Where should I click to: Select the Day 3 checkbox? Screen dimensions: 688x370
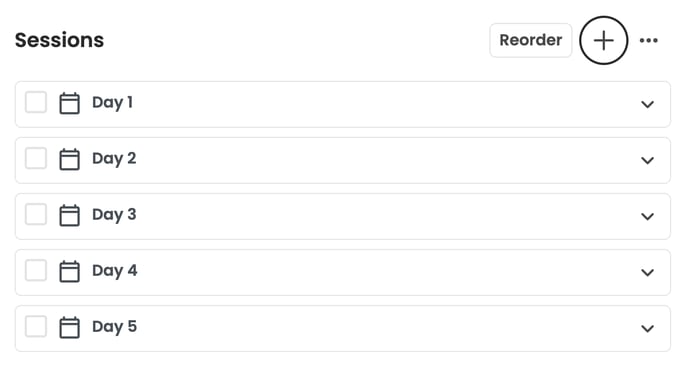(x=36, y=214)
